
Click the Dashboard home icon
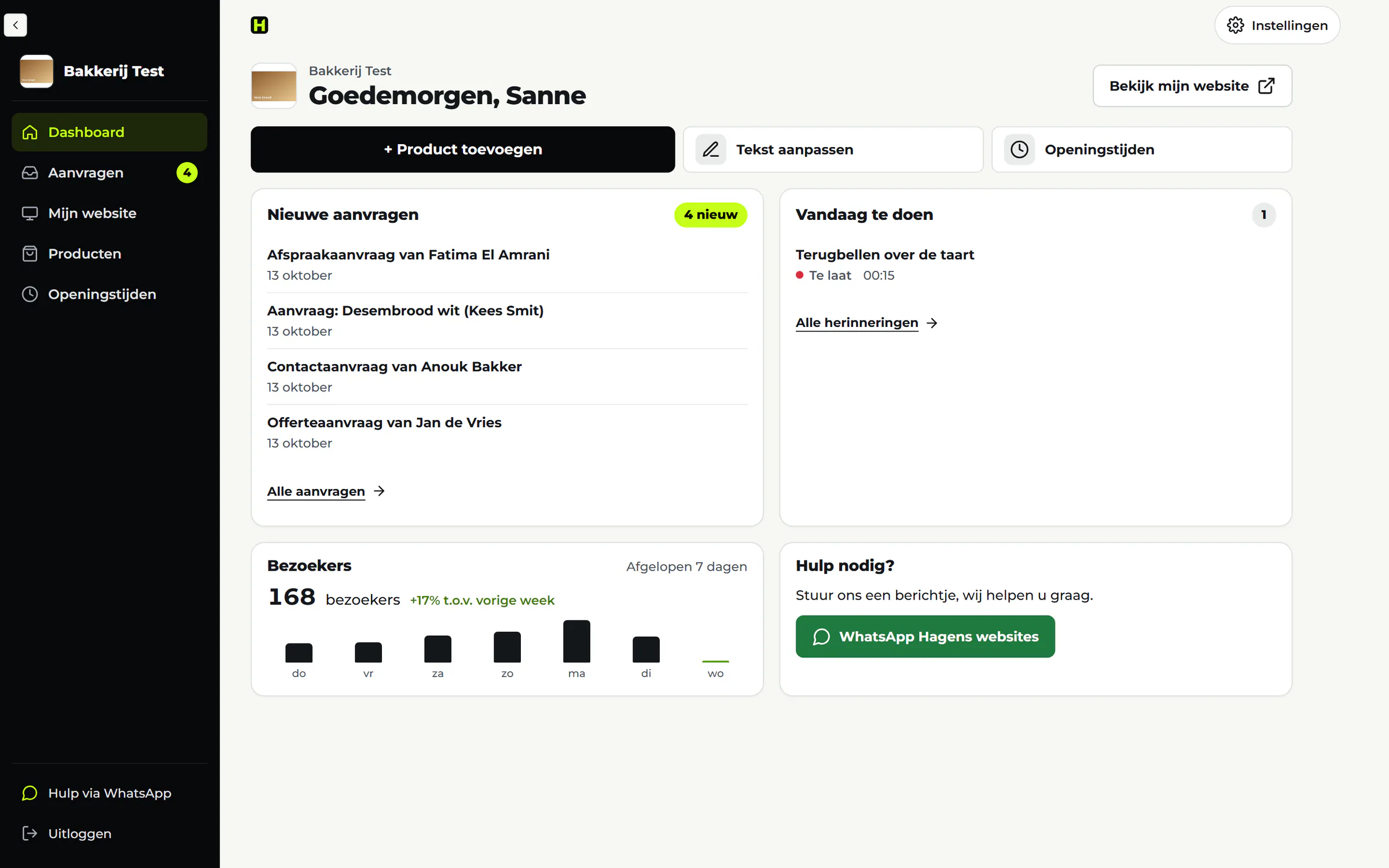pos(30,133)
